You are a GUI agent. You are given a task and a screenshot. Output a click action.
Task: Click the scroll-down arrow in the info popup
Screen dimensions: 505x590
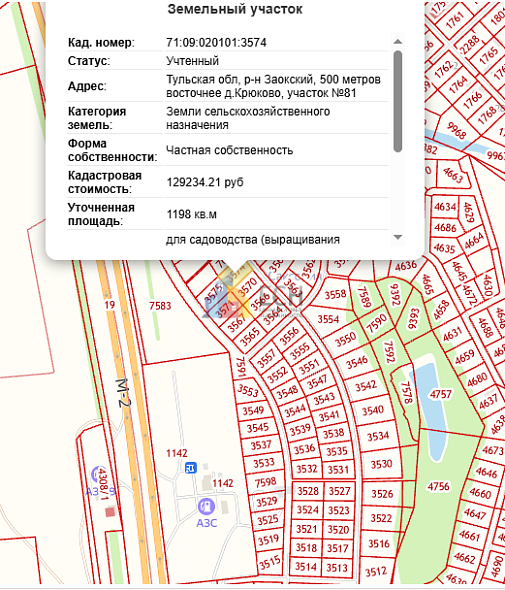pos(398,237)
